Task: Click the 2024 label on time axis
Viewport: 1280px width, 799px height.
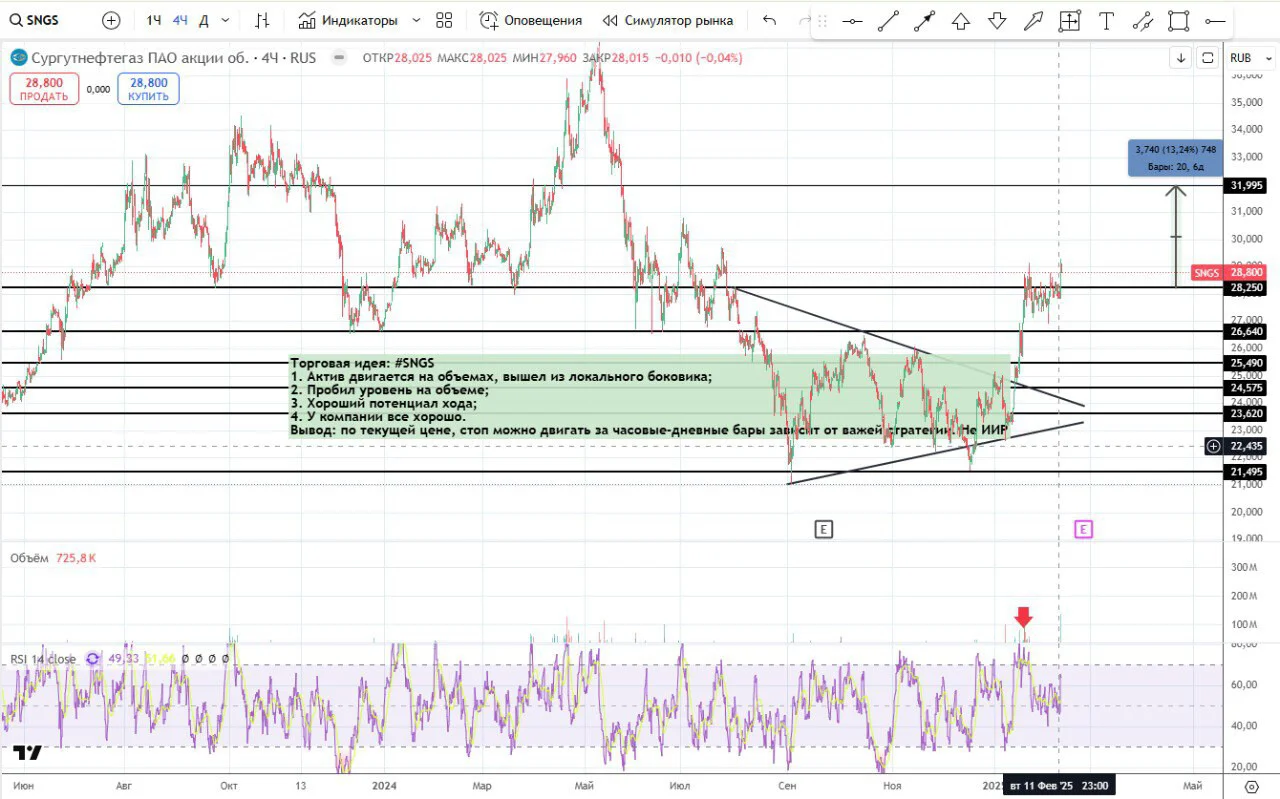Action: click(x=385, y=786)
